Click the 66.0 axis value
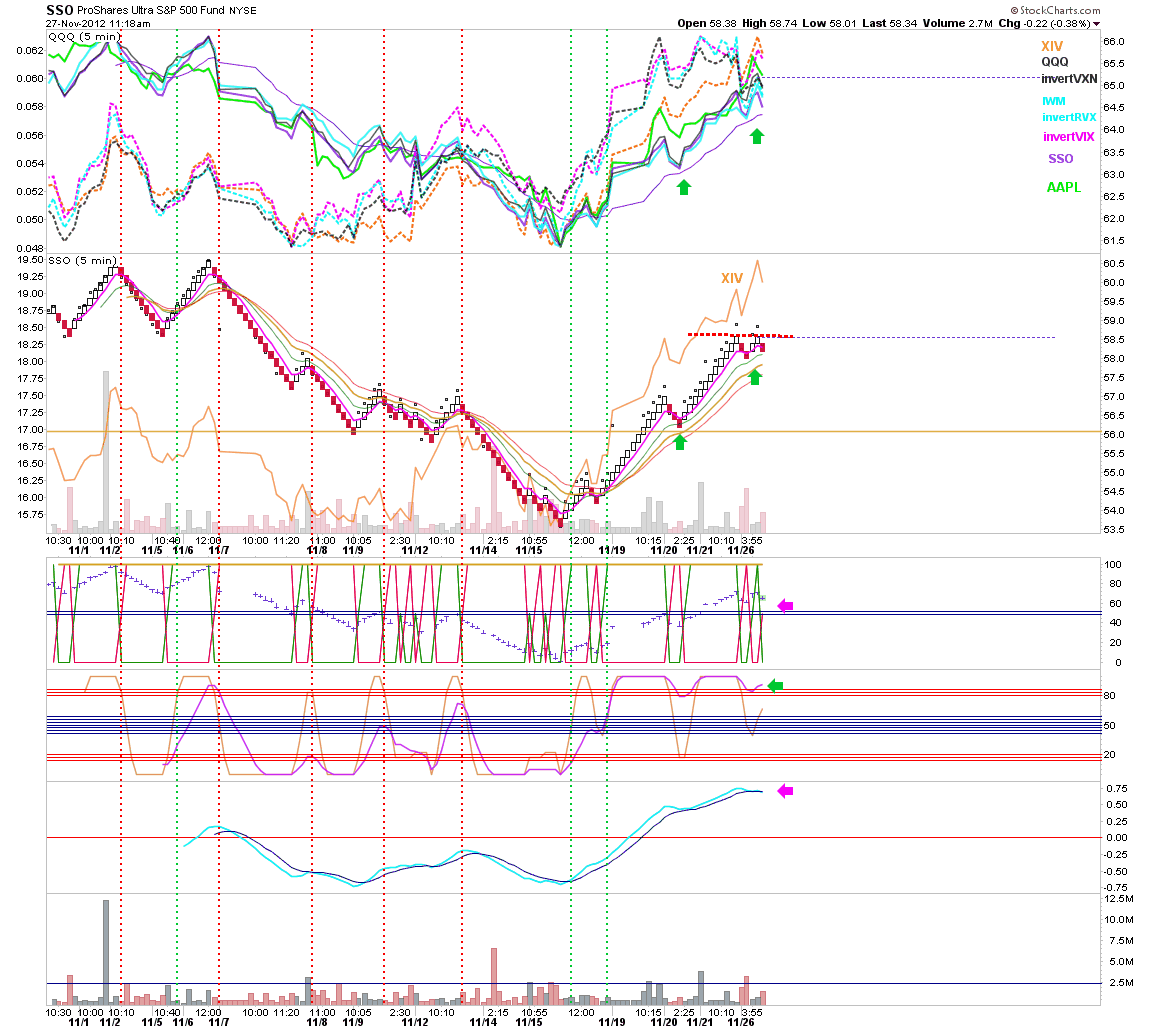The width and height of the screenshot is (1150, 1030). pos(1113,42)
